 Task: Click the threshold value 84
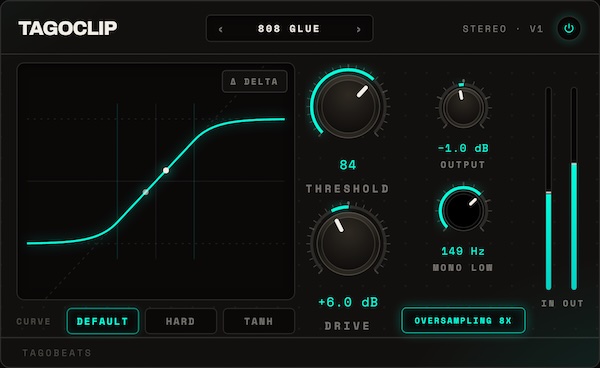348,165
